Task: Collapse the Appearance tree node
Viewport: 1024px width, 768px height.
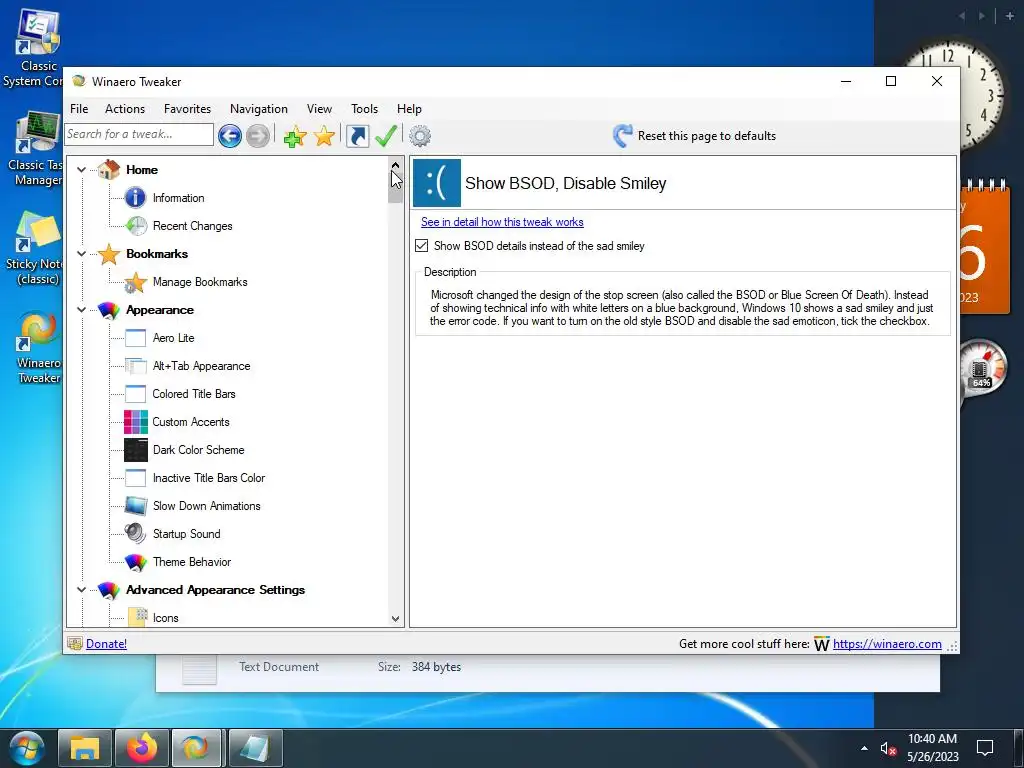Action: tap(81, 310)
